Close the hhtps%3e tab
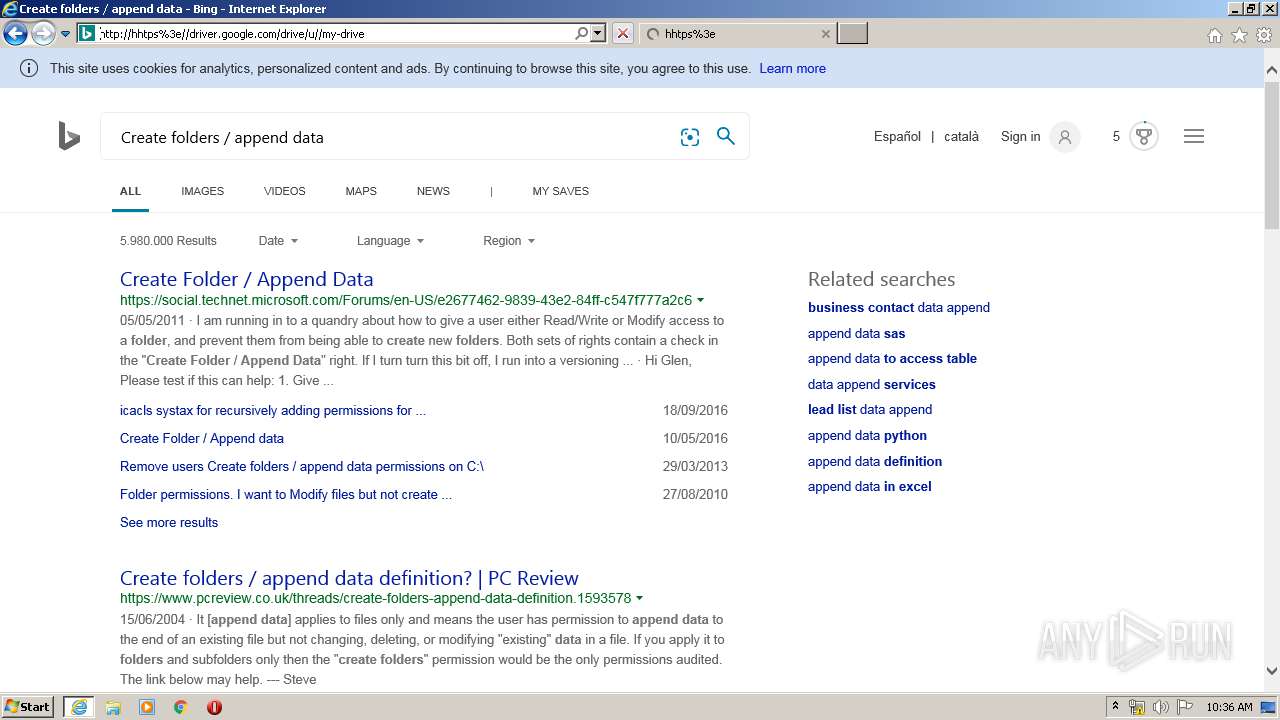This screenshot has width=1280, height=720. pos(826,34)
